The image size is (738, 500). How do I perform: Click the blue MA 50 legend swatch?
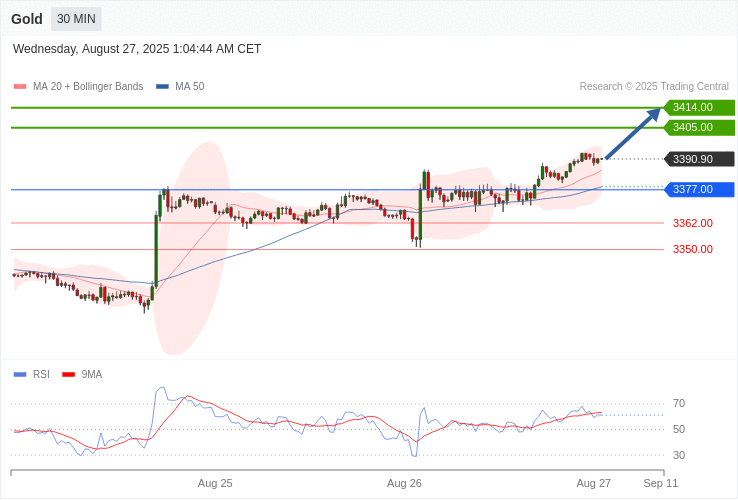[x=162, y=87]
